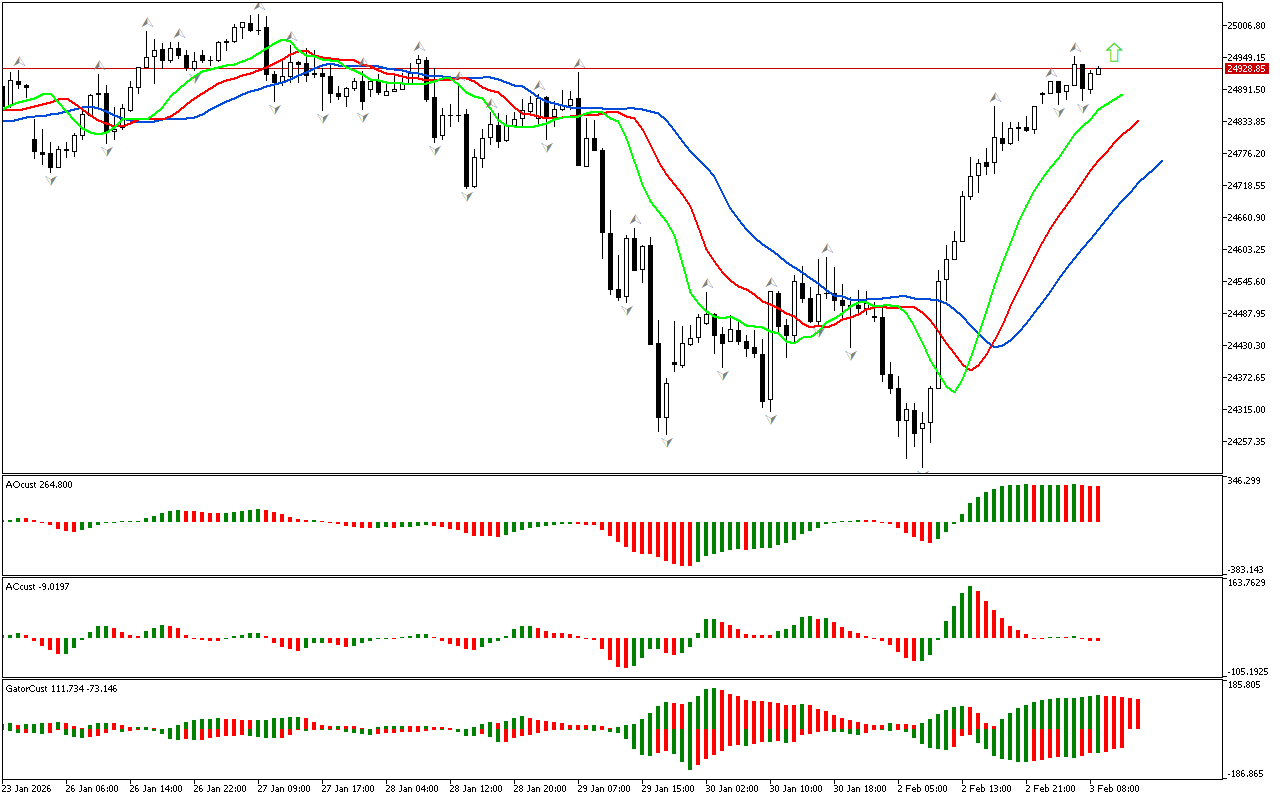This screenshot has height=800, width=1280.
Task: Select the red 24928.85 price tag on the axis
Action: click(1246, 69)
